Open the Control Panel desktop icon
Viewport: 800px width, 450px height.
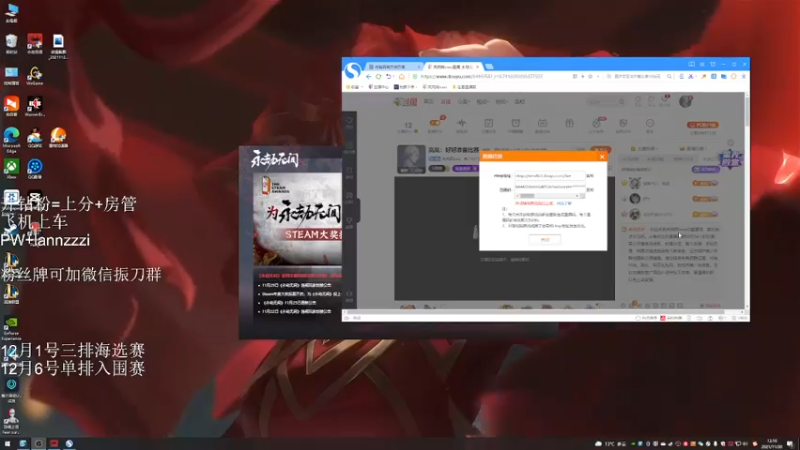(11, 75)
